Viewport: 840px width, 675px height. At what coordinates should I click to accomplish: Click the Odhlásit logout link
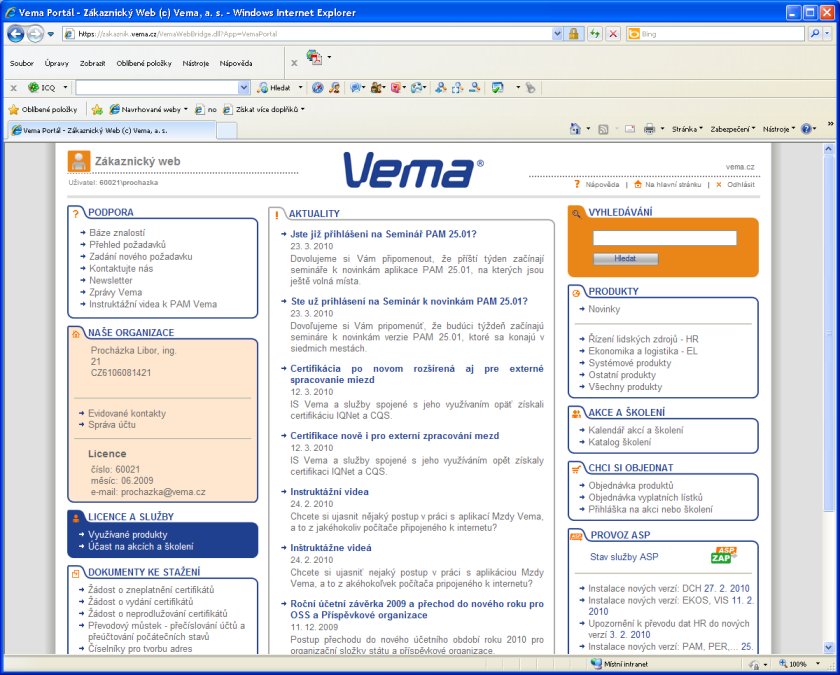[x=740, y=184]
